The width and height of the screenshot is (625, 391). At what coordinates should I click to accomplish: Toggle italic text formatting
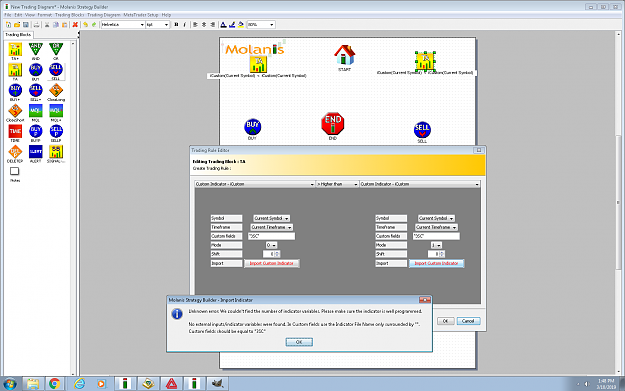[x=185, y=25]
